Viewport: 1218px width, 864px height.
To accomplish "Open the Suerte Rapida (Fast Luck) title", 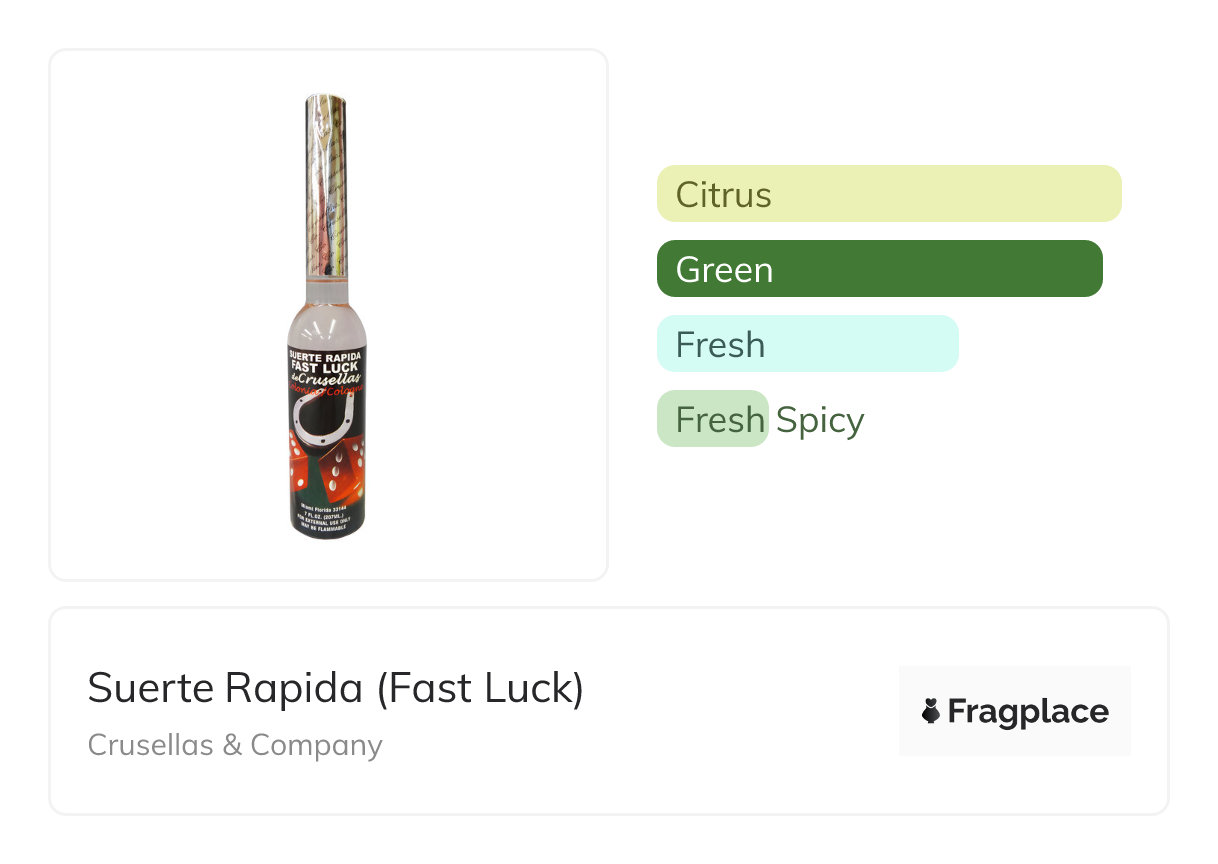I will pos(335,688).
